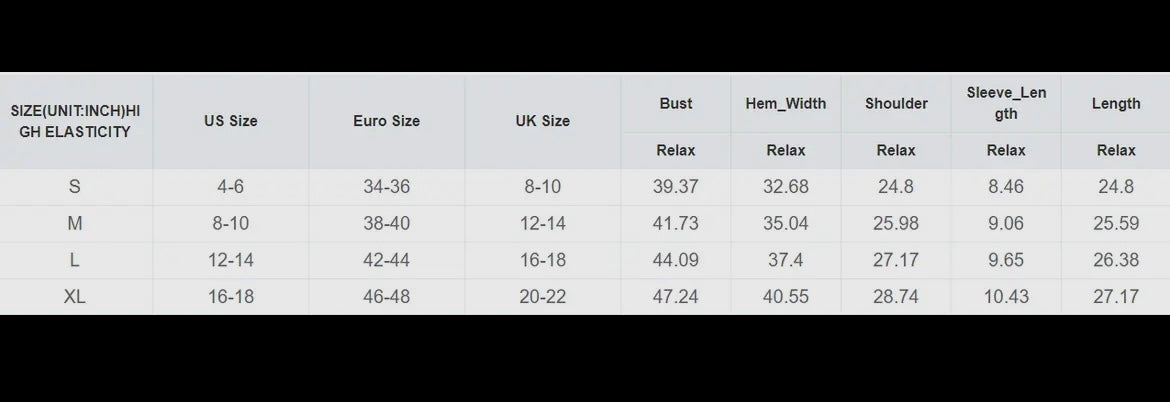
Task: Click the UK Size column header
Action: click(x=542, y=121)
